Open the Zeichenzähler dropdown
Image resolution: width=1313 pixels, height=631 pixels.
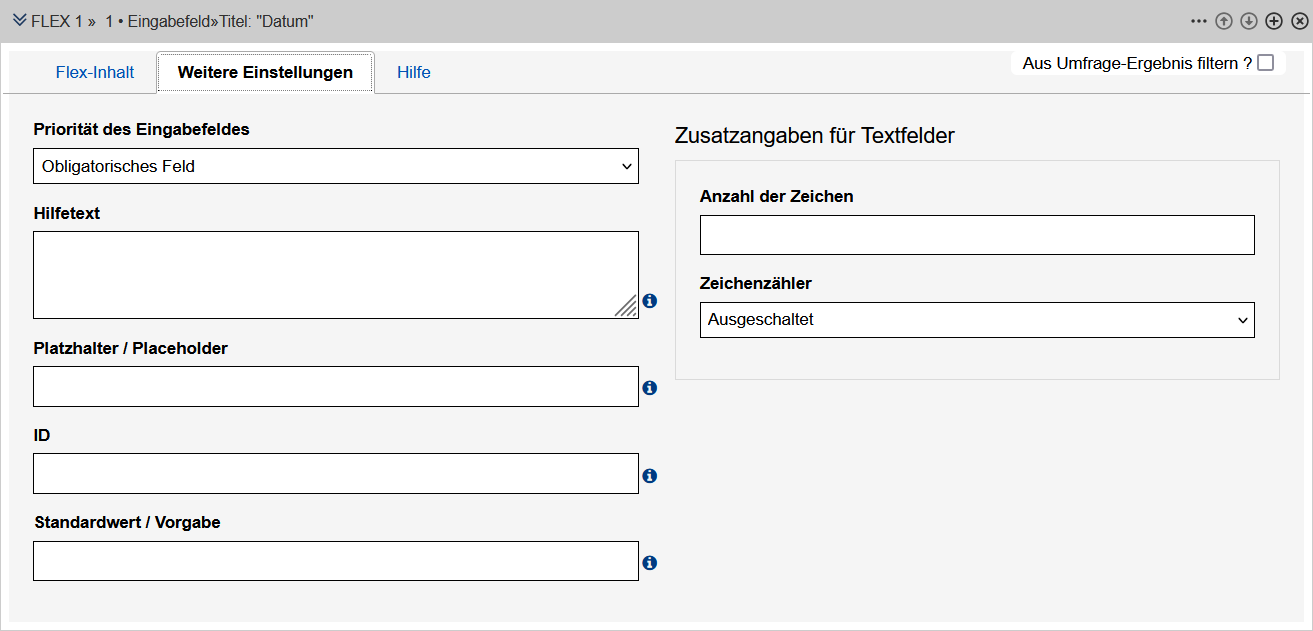pos(976,320)
